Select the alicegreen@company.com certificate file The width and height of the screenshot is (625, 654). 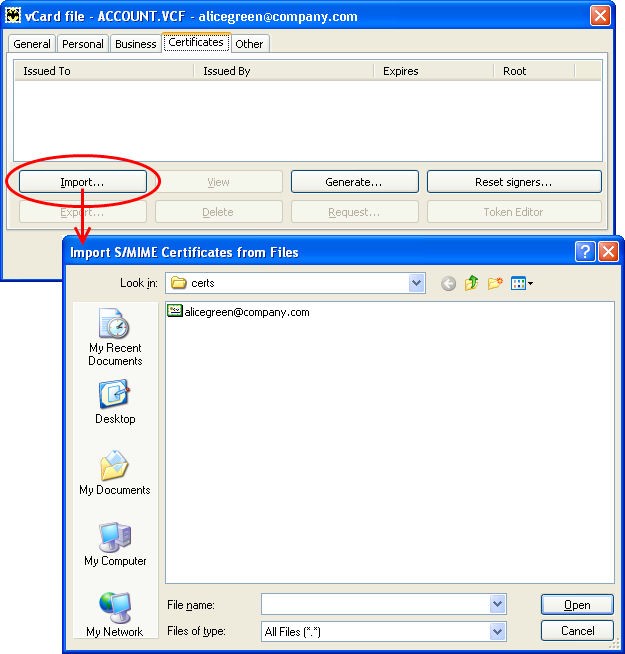239,312
